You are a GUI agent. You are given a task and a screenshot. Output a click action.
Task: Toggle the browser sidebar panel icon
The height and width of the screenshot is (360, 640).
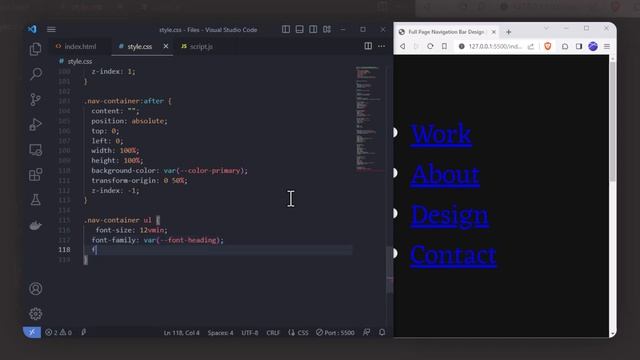coord(579,47)
